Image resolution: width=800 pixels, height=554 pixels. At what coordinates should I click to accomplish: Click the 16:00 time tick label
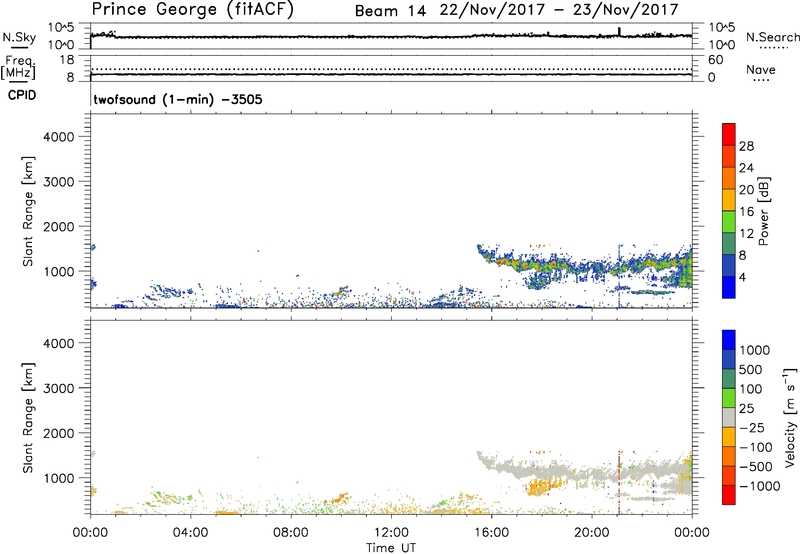tap(491, 533)
